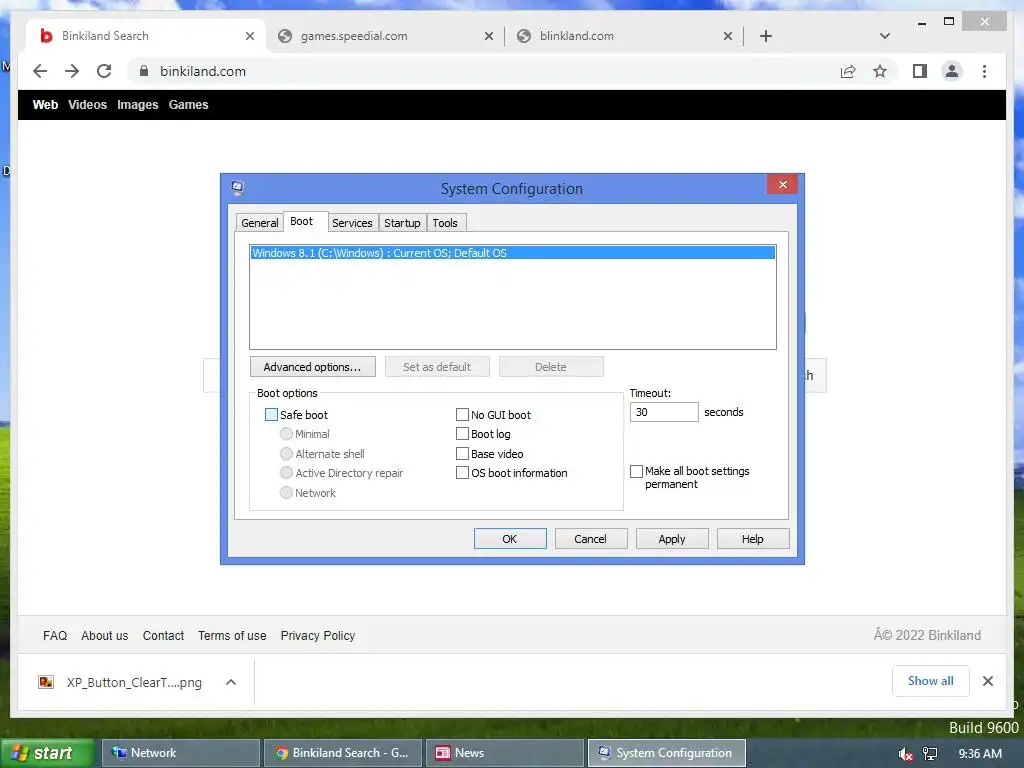Switch to Binkiland Search taskbar item
This screenshot has width=1024, height=768.
[x=343, y=753]
